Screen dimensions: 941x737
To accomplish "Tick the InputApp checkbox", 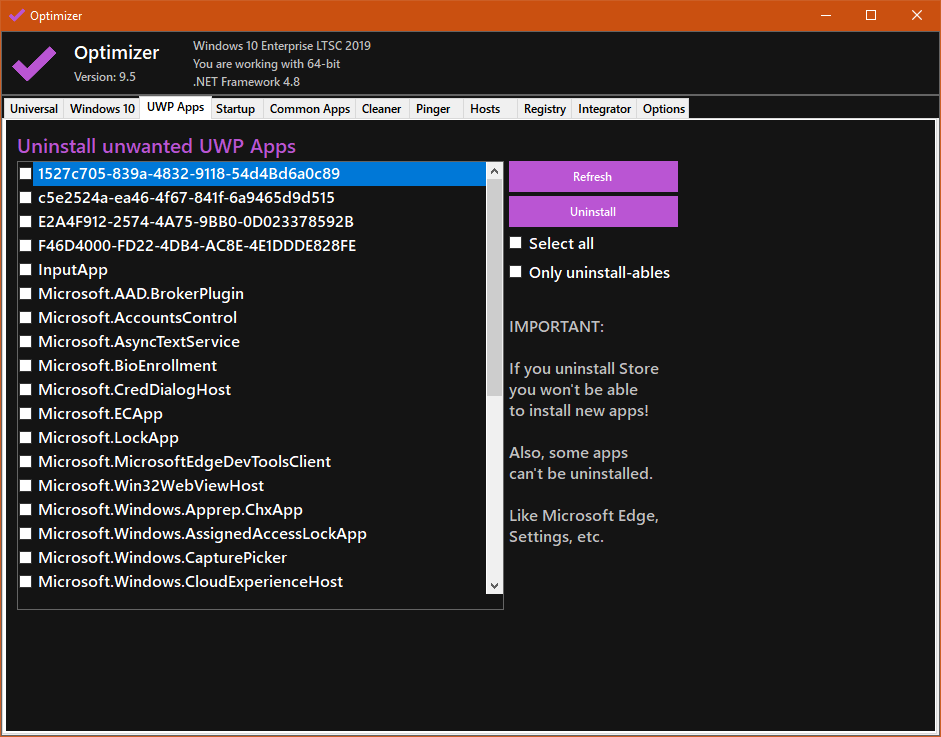I will point(27,270).
